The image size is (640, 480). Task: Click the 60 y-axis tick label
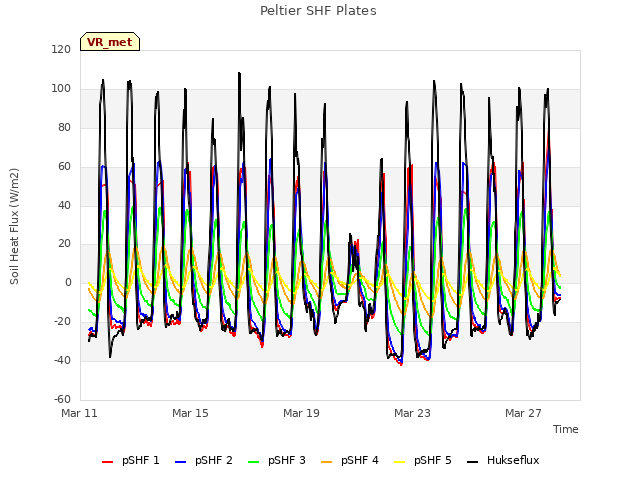64,167
